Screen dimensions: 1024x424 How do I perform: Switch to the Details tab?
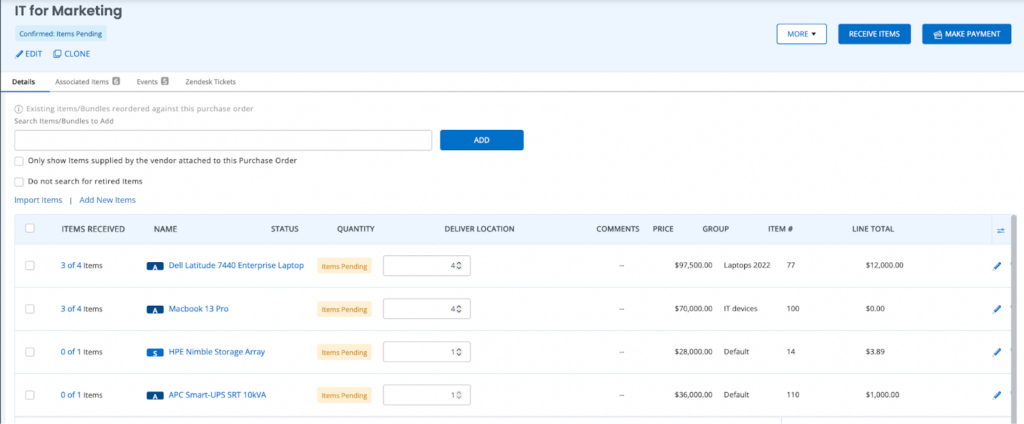point(24,82)
